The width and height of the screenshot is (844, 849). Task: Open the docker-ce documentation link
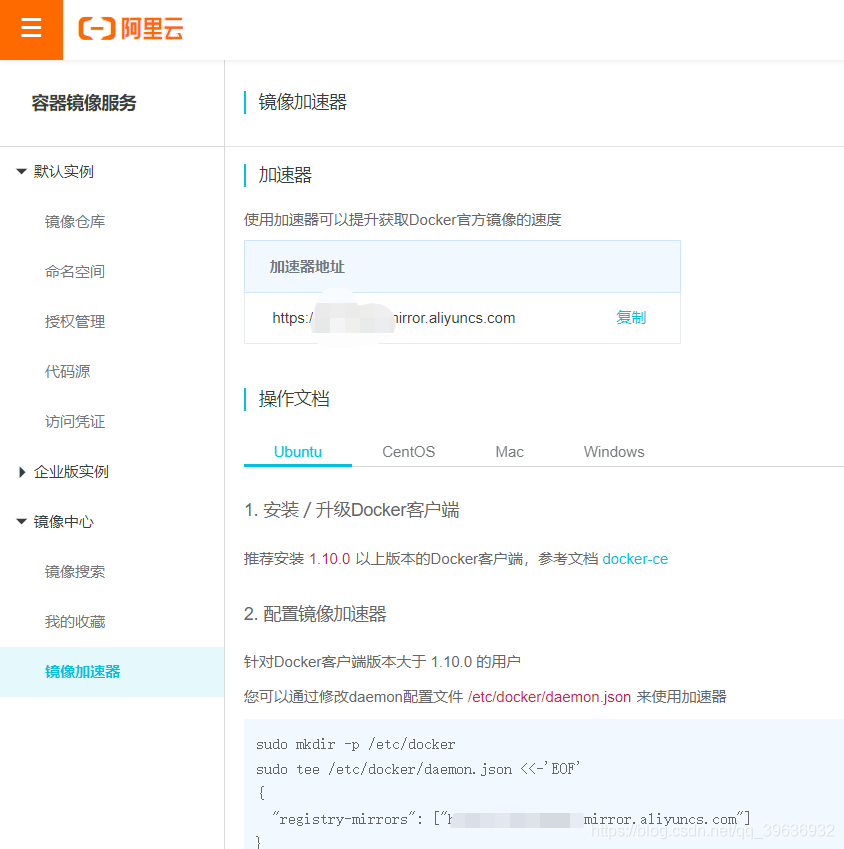[x=635, y=559]
